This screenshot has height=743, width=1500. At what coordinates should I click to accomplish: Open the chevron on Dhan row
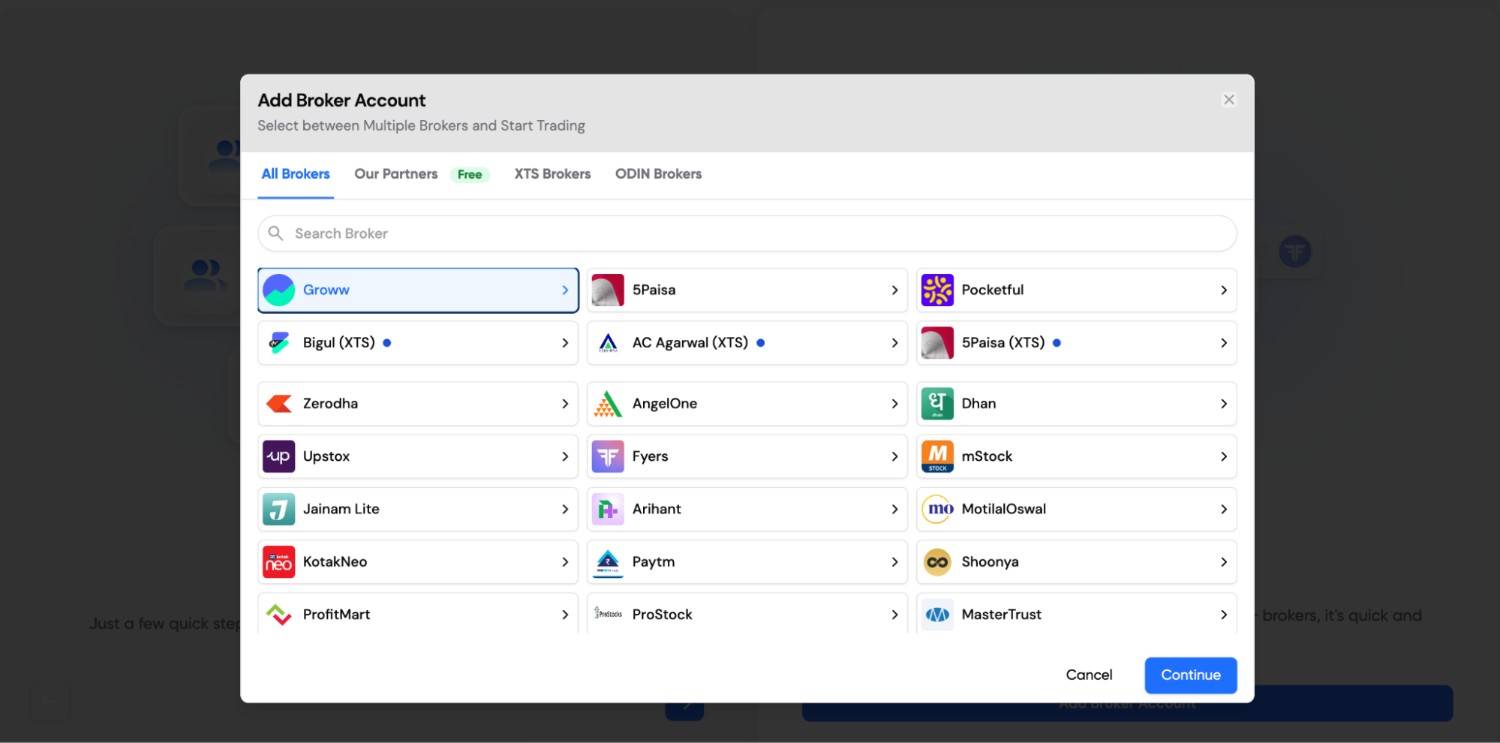(x=1224, y=404)
